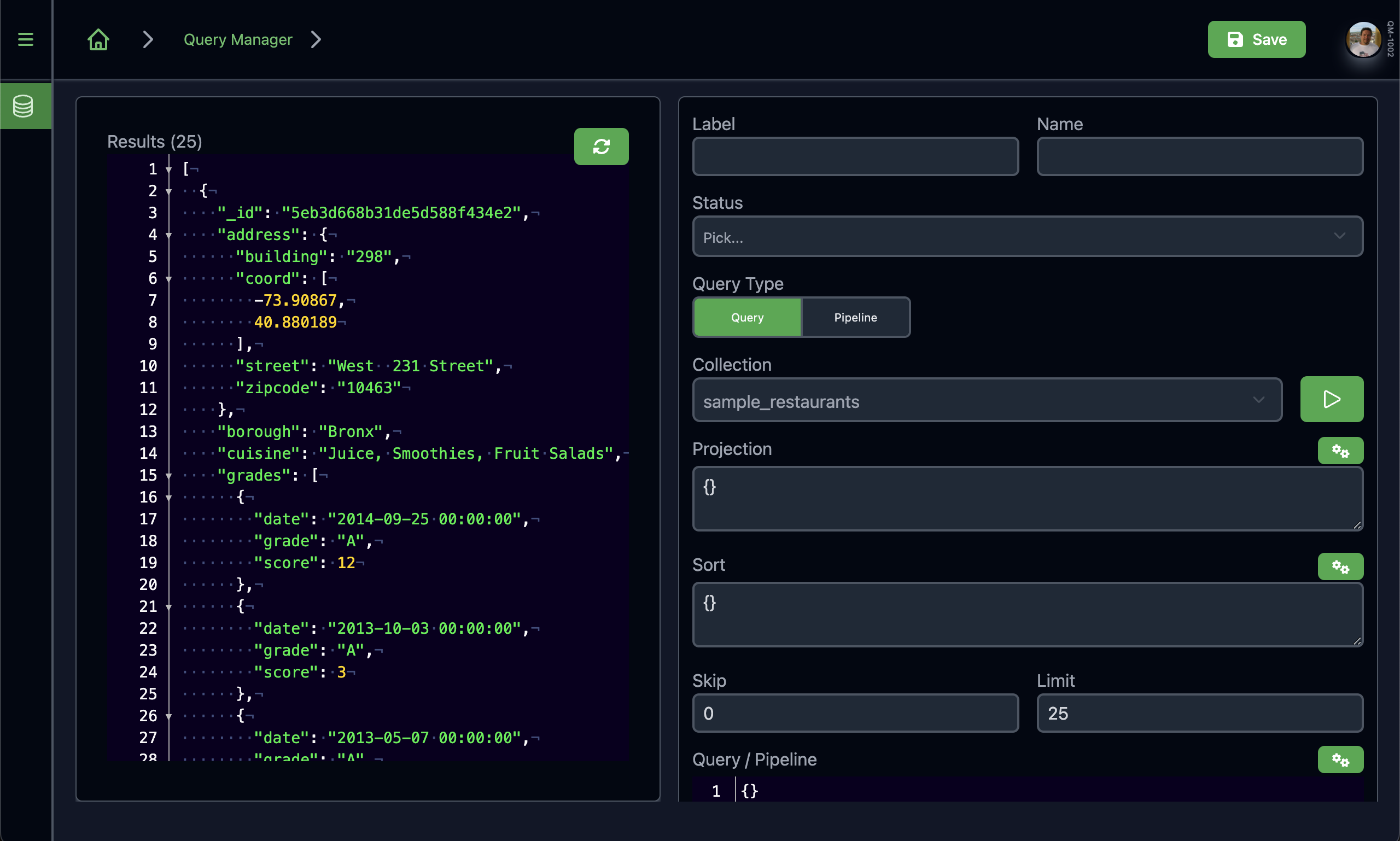Click the home icon in the breadcrumb
1400x841 pixels.
(97, 39)
